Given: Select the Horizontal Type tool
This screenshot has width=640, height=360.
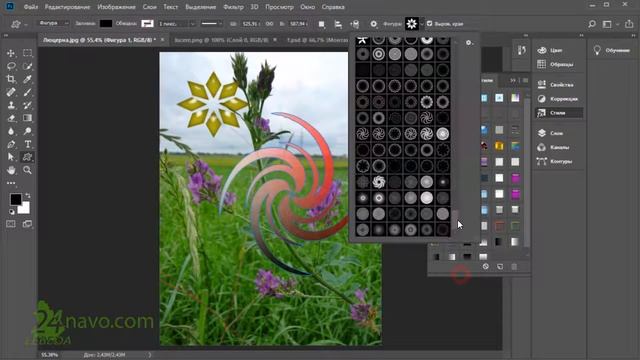Looking at the screenshot, I should click(x=27, y=144).
